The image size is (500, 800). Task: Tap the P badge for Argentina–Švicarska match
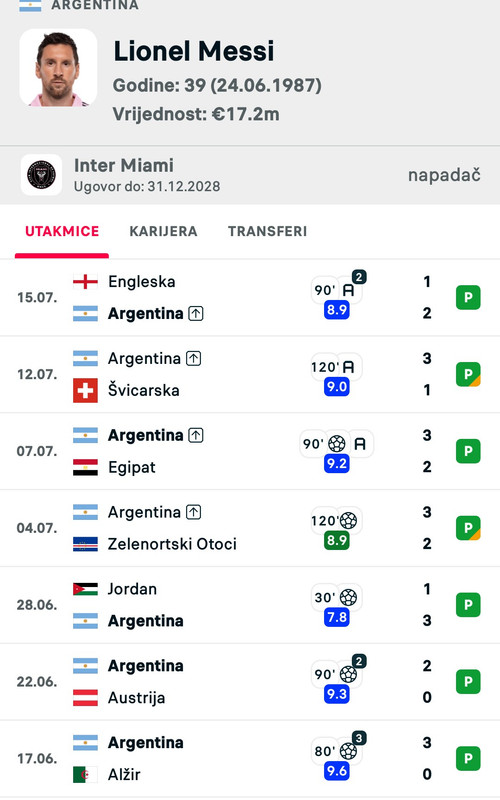coord(468,374)
